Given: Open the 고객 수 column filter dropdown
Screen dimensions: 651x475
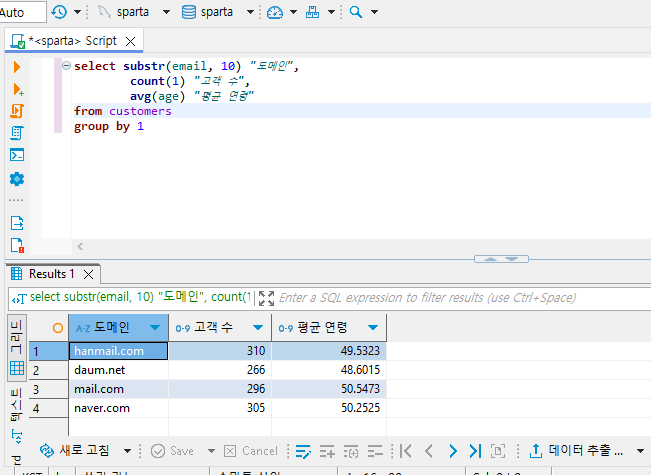Looking at the screenshot, I should coord(258,328).
